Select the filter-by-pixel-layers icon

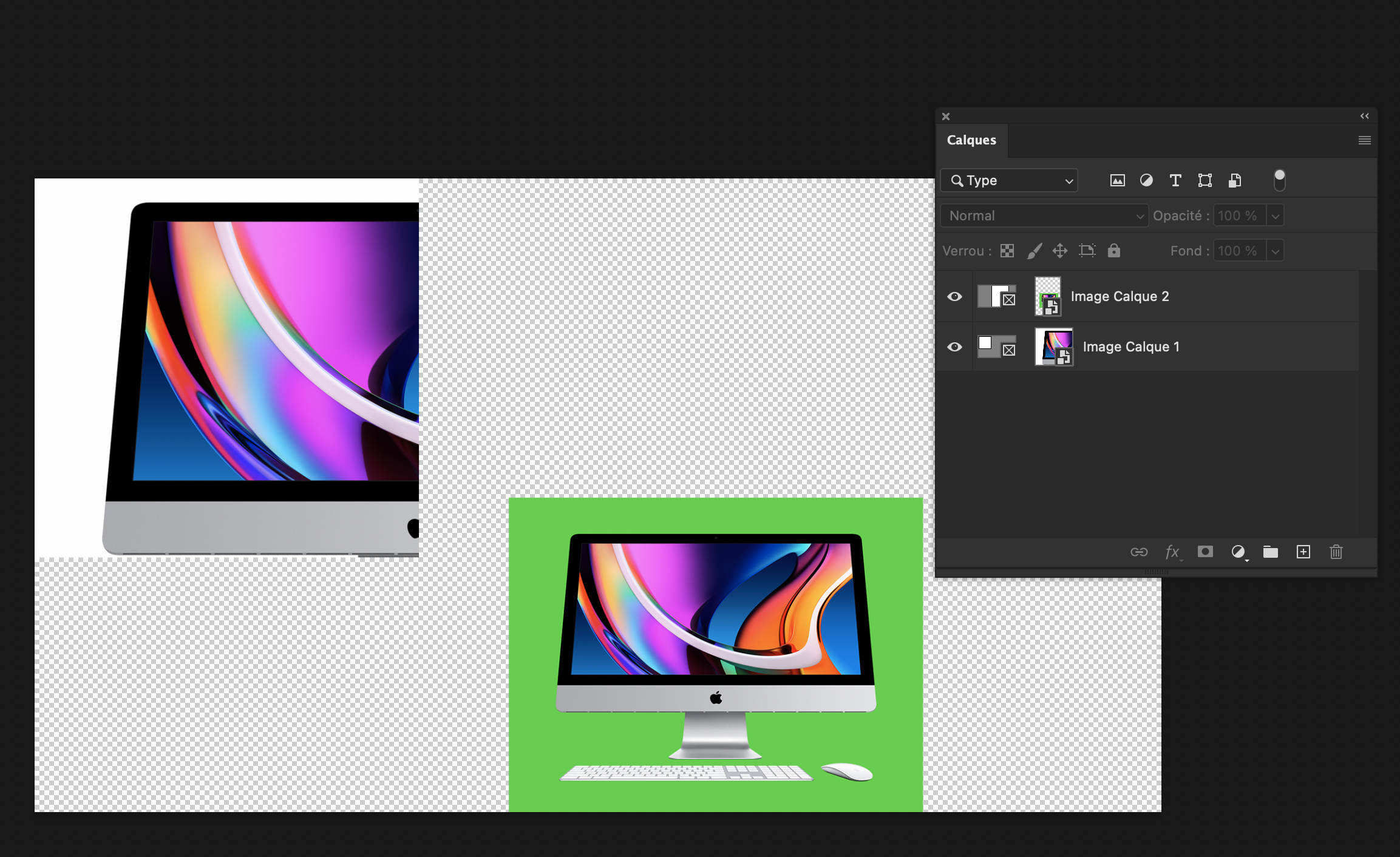(1117, 180)
